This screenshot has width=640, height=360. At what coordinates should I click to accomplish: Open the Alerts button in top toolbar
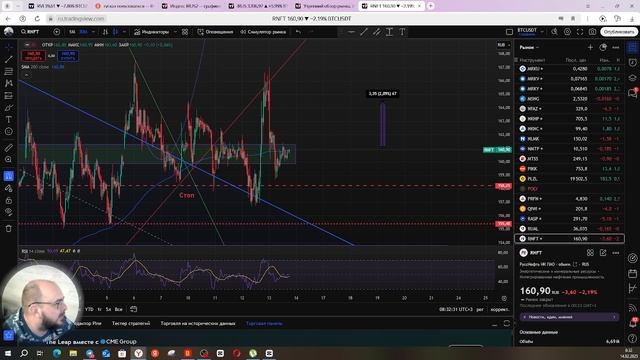[x=215, y=32]
